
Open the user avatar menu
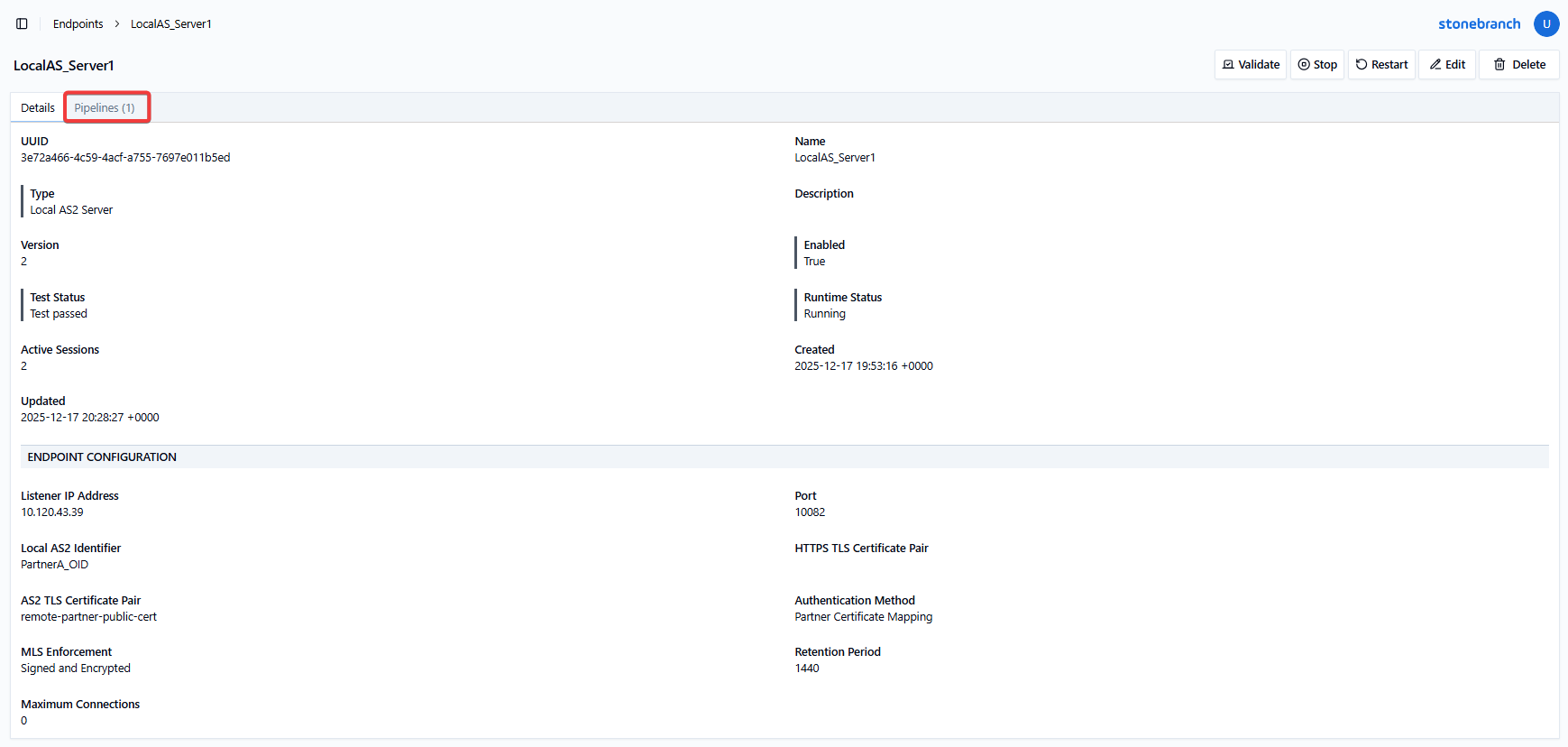coord(1545,23)
